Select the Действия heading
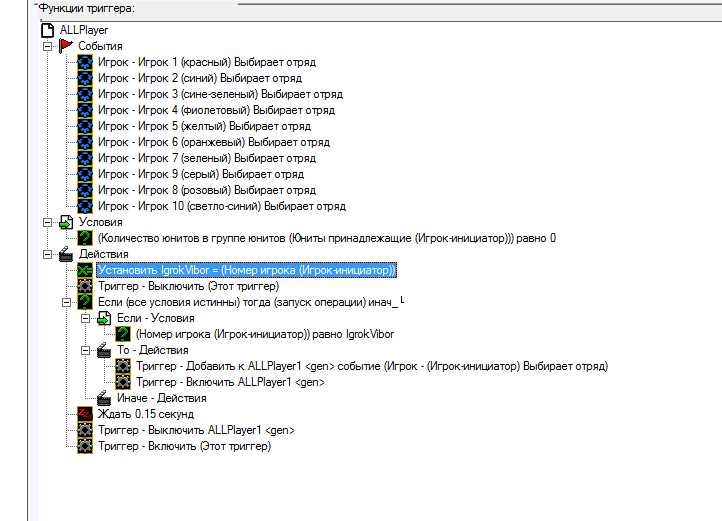Image resolution: width=722 pixels, height=521 pixels. click(x=104, y=254)
